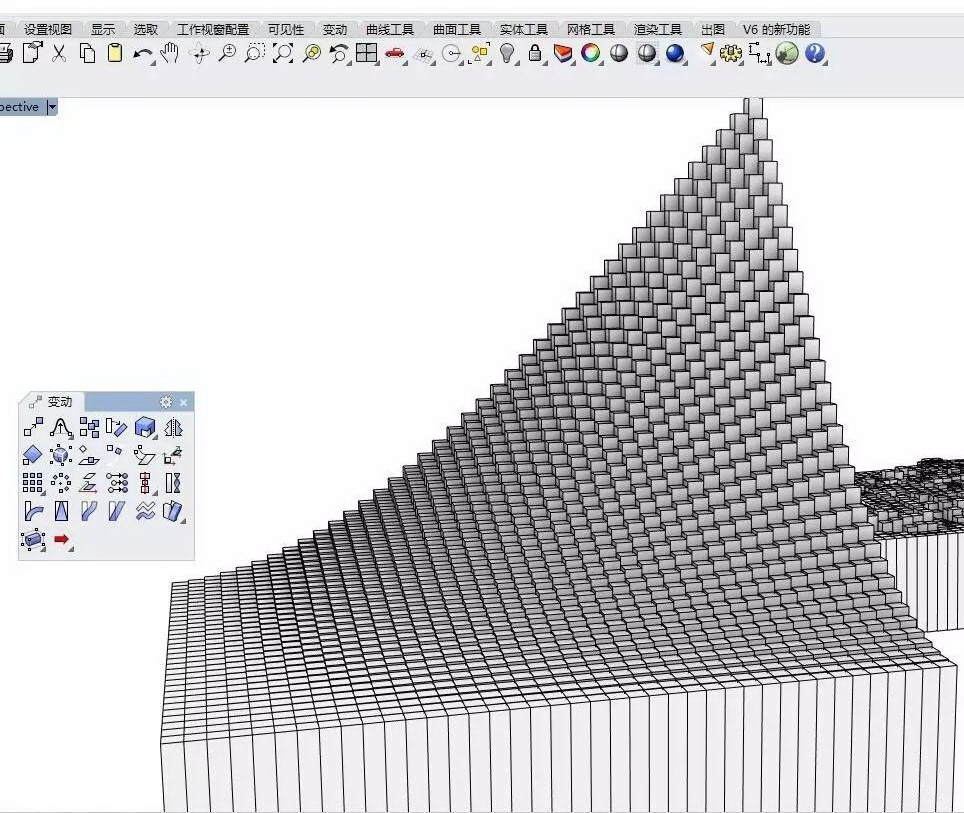Click the Paste clipboard icon
Image resolution: width=964 pixels, height=813 pixels.
(x=114, y=53)
